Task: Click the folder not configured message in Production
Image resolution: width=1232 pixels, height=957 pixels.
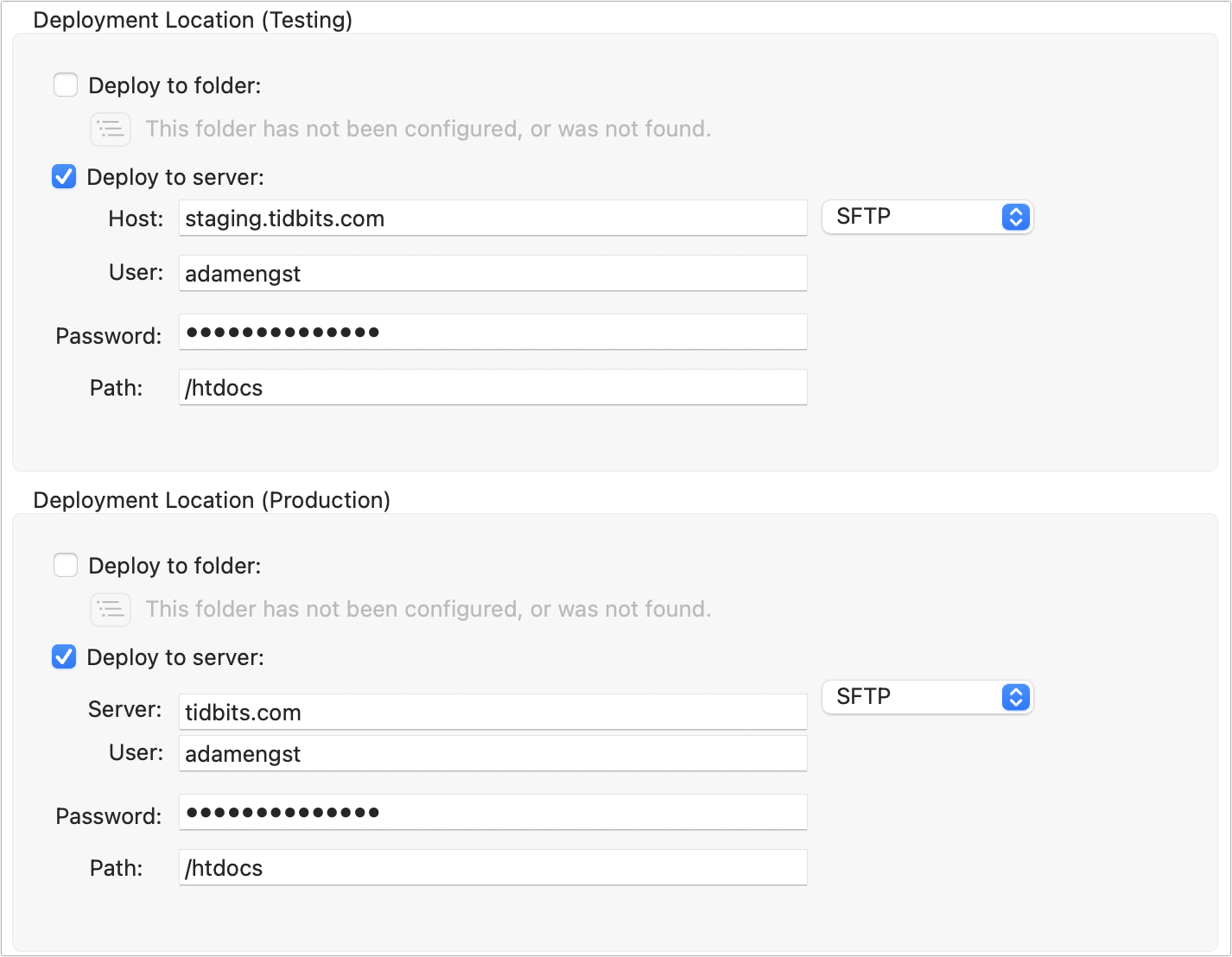Action: pyautogui.click(x=429, y=609)
